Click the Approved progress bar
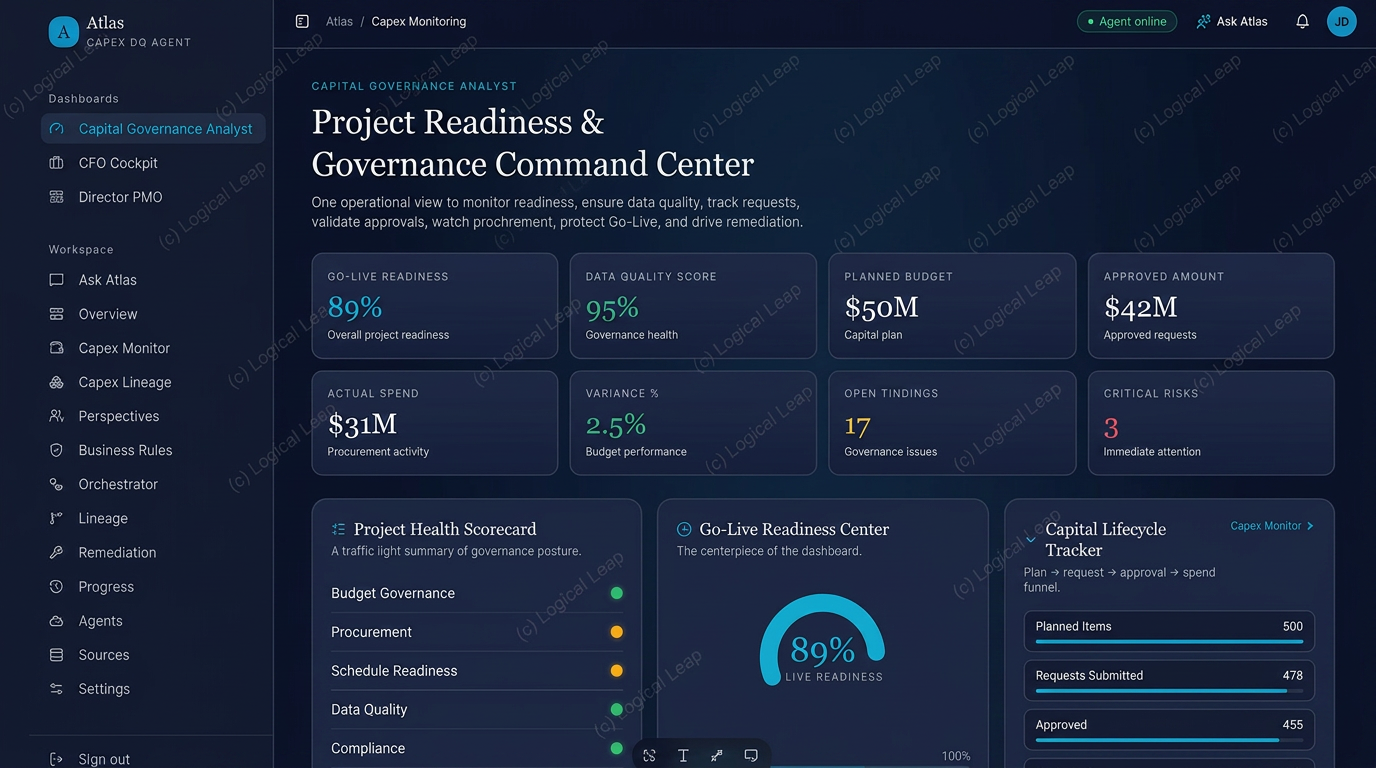Screen dimensions: 1376x768 (1169, 740)
